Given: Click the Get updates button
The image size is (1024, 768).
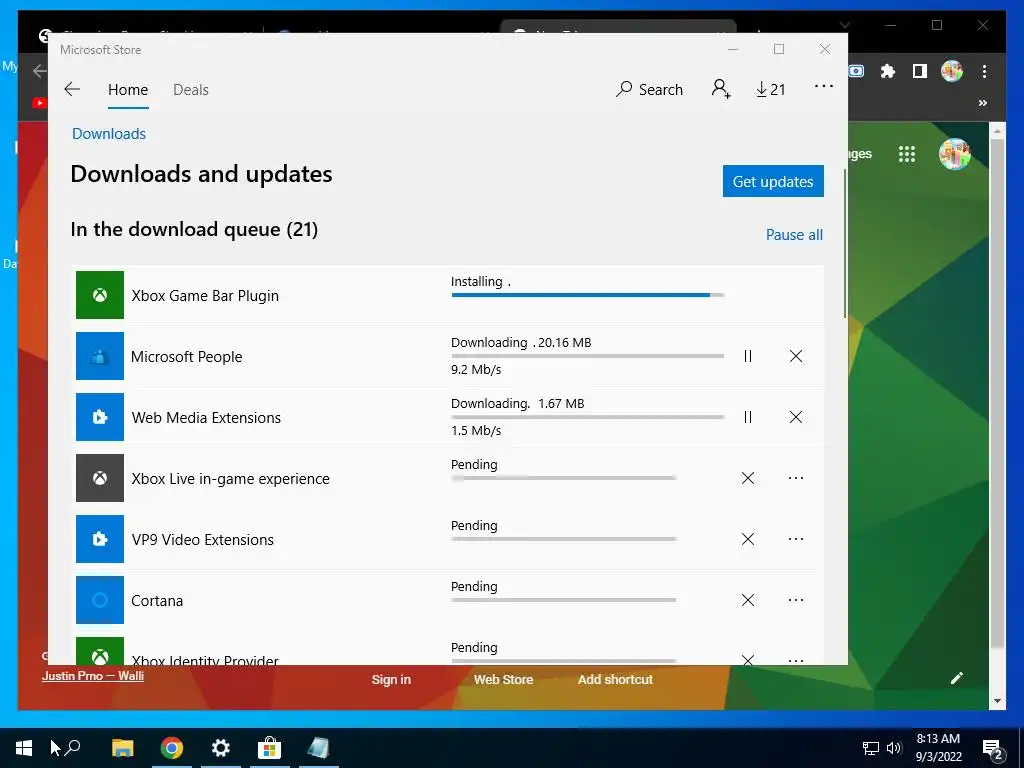Looking at the screenshot, I should point(773,181).
